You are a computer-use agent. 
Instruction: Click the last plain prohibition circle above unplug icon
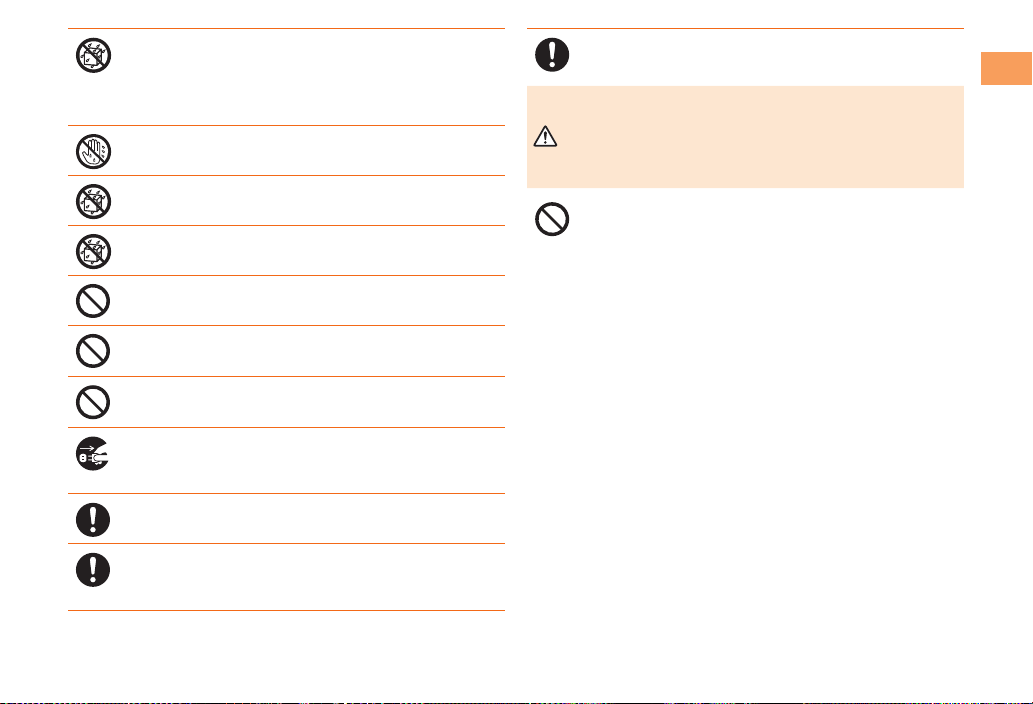(93, 402)
